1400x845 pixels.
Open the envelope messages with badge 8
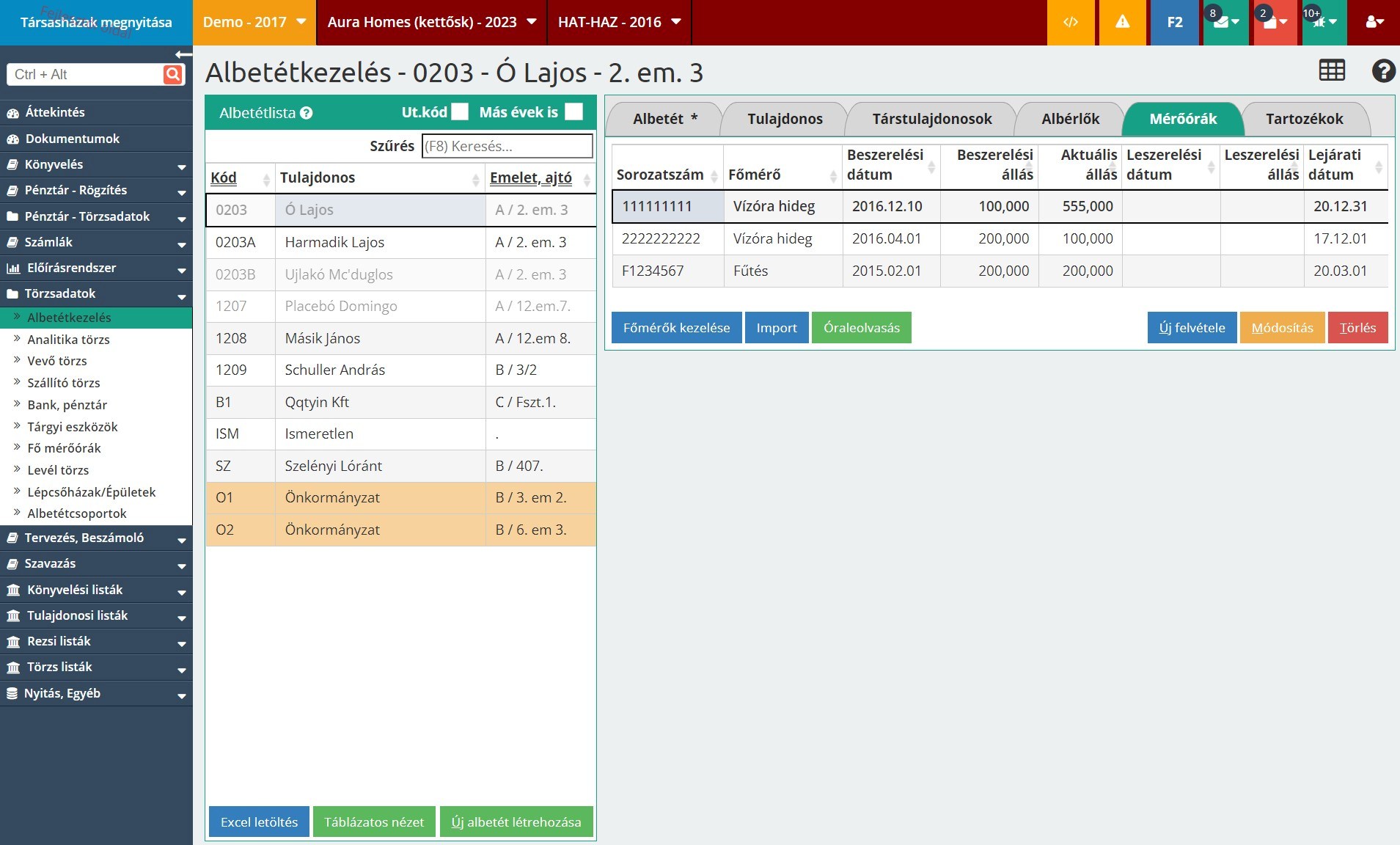(x=1225, y=22)
